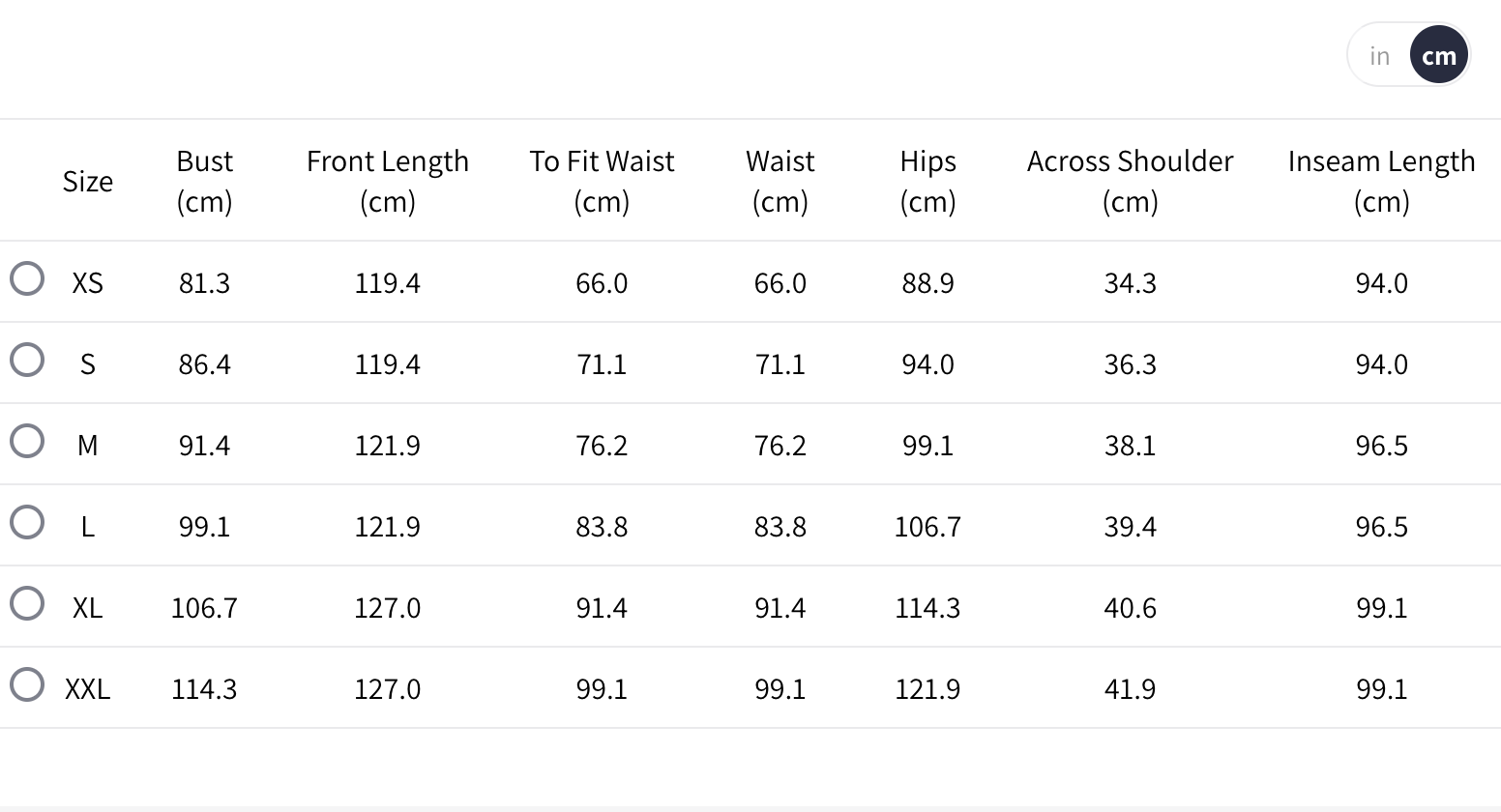Select the L size radio button
Viewport: 1501px width, 812px height.
(x=27, y=522)
